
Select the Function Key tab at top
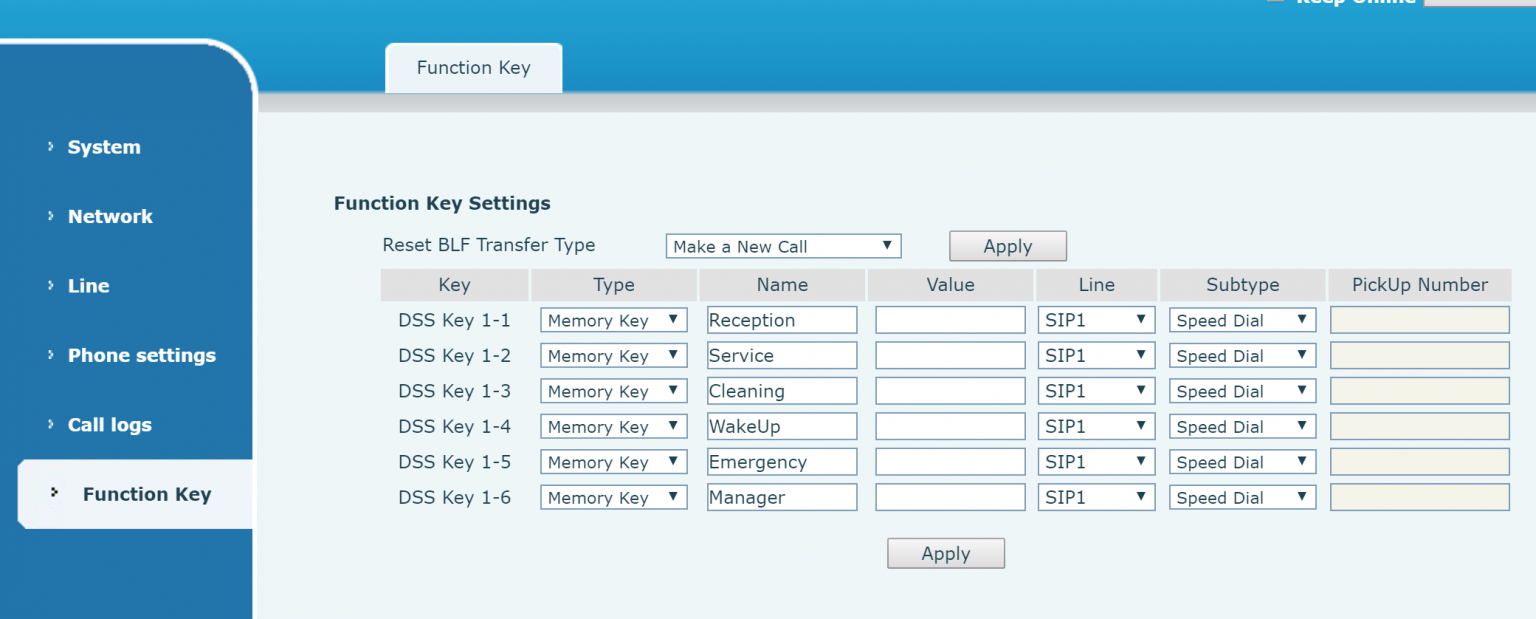[473, 68]
